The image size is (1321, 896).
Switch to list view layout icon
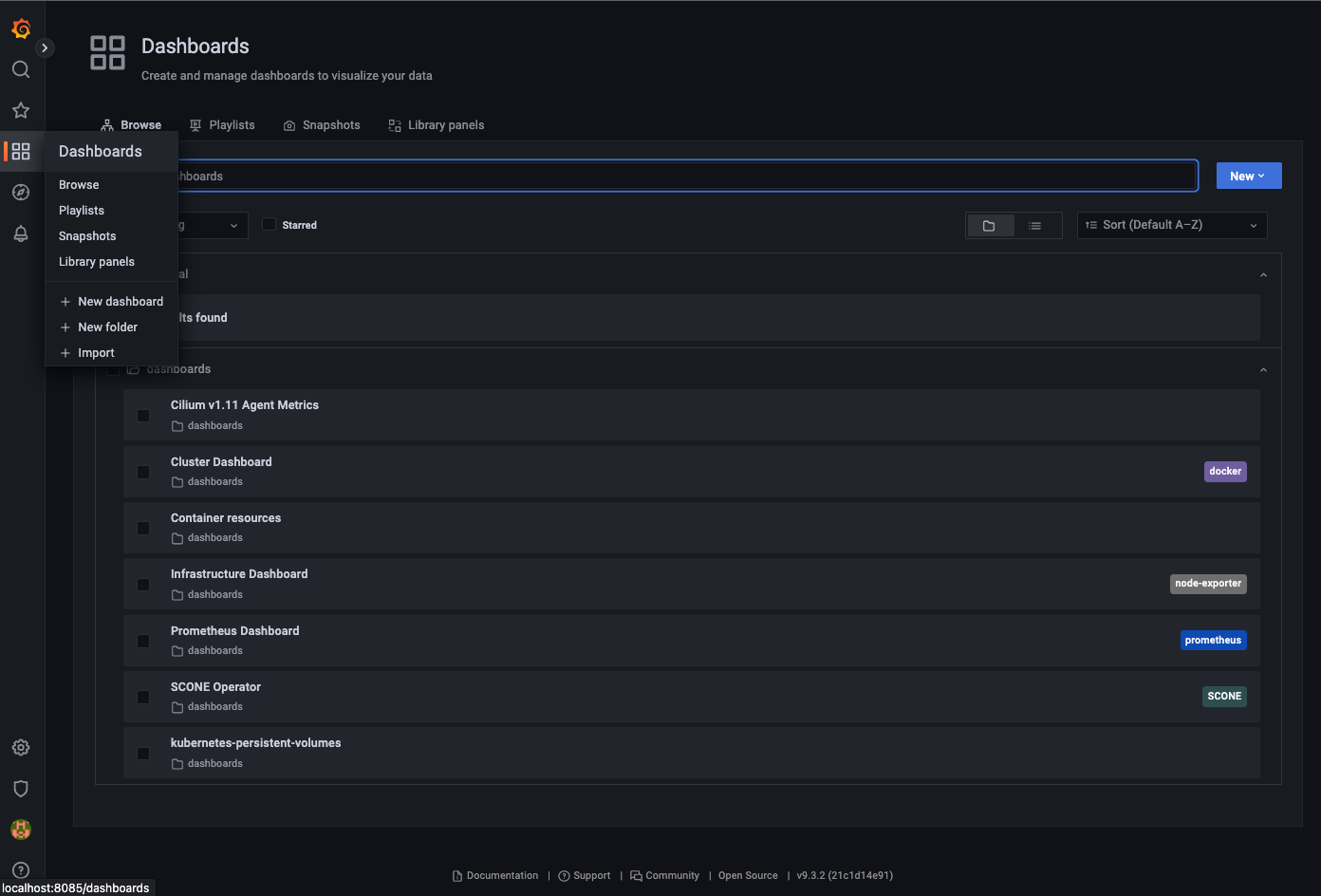(1035, 225)
